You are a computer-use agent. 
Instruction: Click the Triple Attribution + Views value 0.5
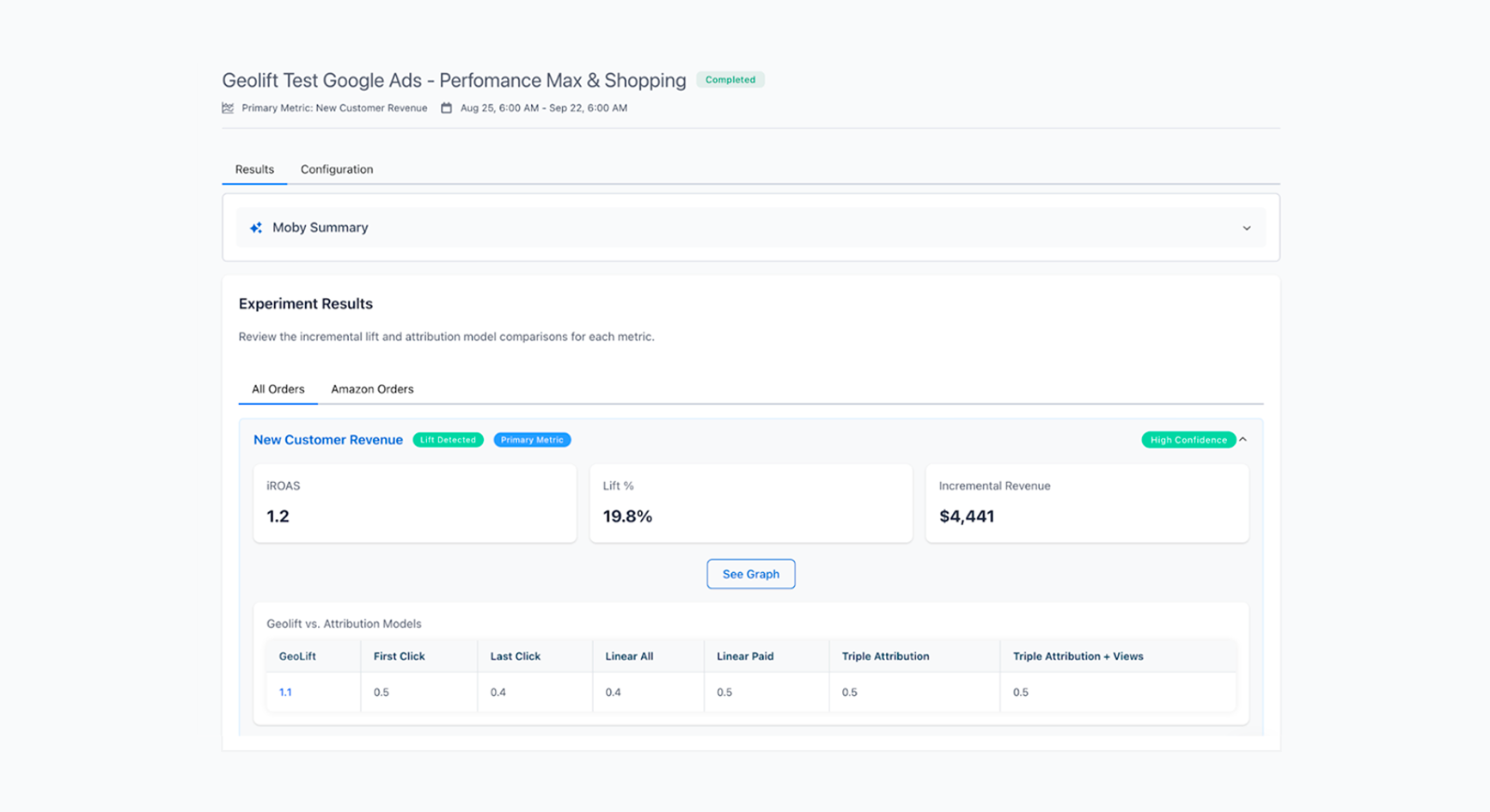(x=1021, y=693)
